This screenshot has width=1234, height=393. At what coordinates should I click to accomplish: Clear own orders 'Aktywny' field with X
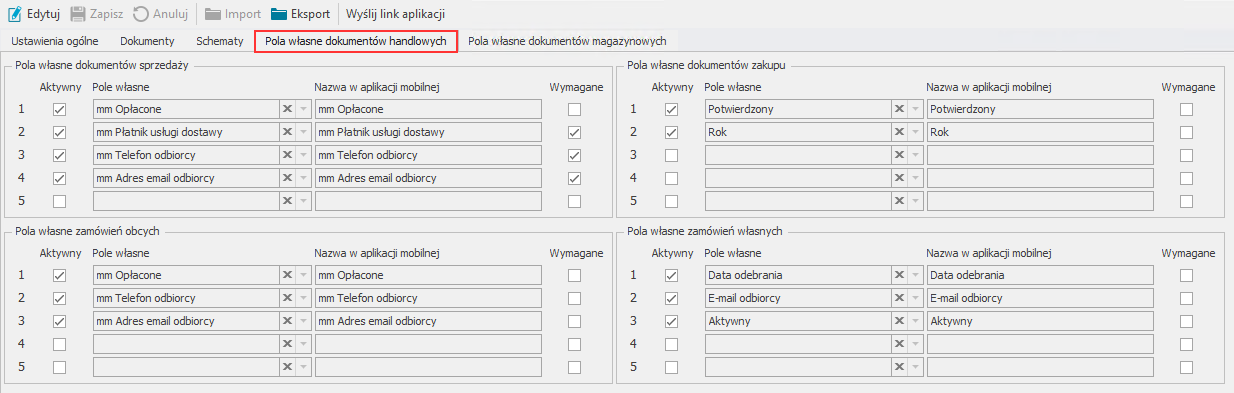[x=899, y=321]
